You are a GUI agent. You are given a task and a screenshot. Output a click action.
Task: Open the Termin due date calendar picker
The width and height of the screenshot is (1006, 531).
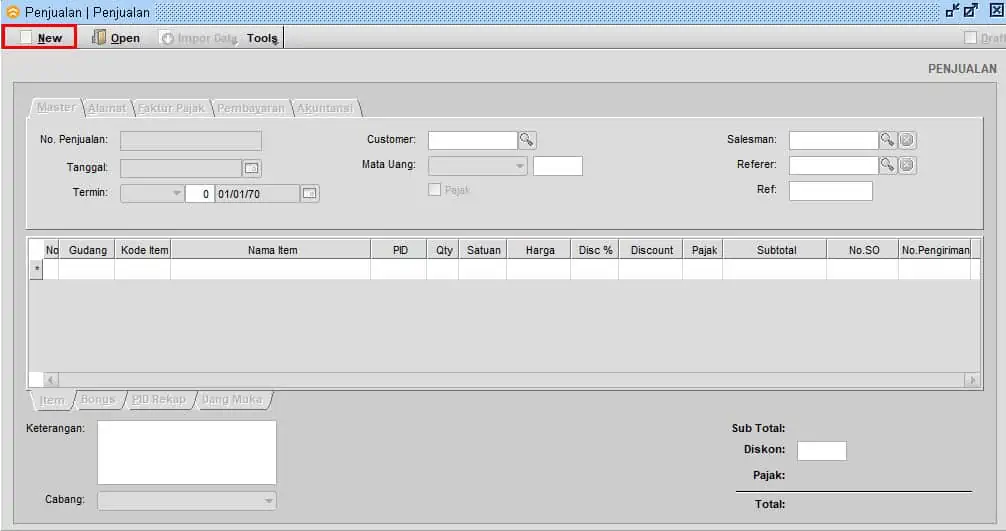point(310,193)
